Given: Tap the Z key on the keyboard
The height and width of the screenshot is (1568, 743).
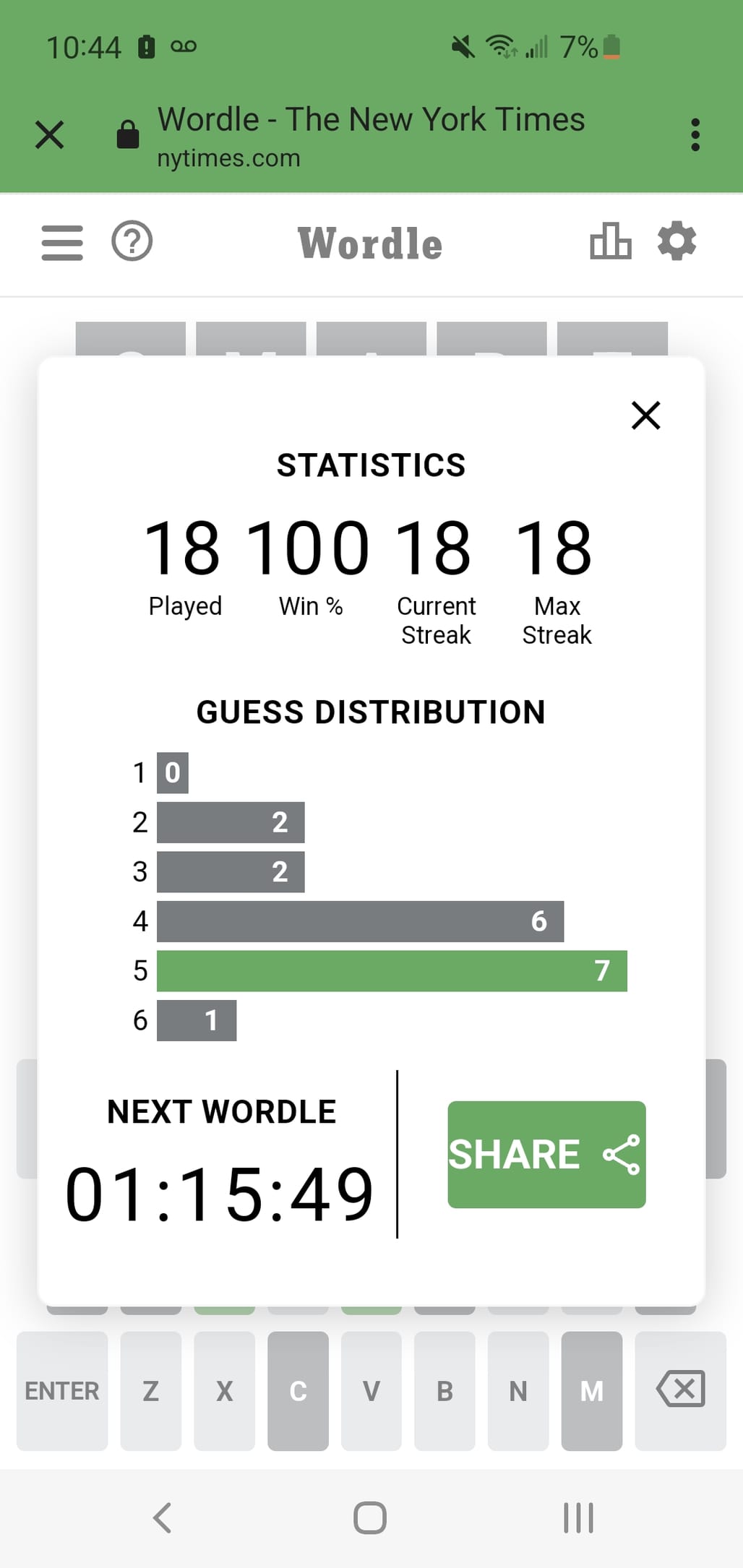Looking at the screenshot, I should pyautogui.click(x=151, y=1390).
